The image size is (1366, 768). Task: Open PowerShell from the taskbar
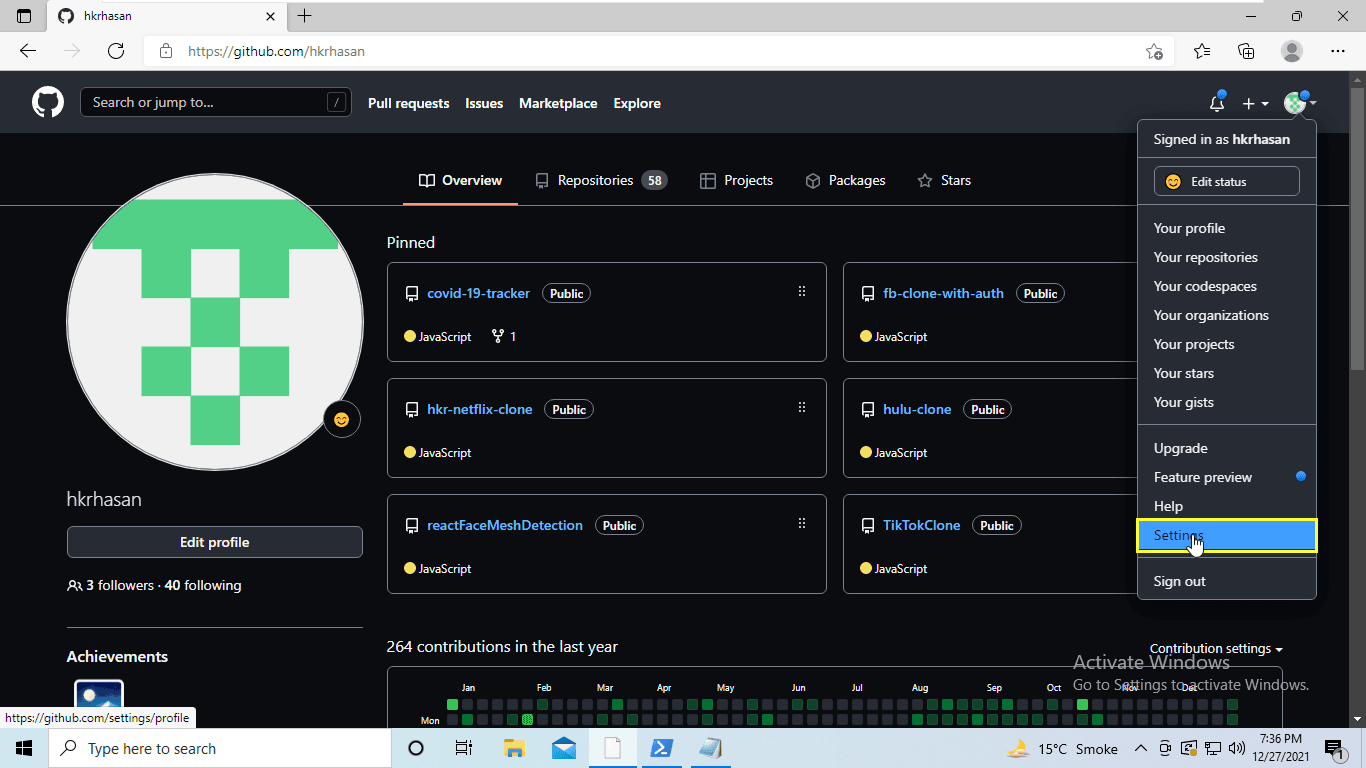coord(661,748)
